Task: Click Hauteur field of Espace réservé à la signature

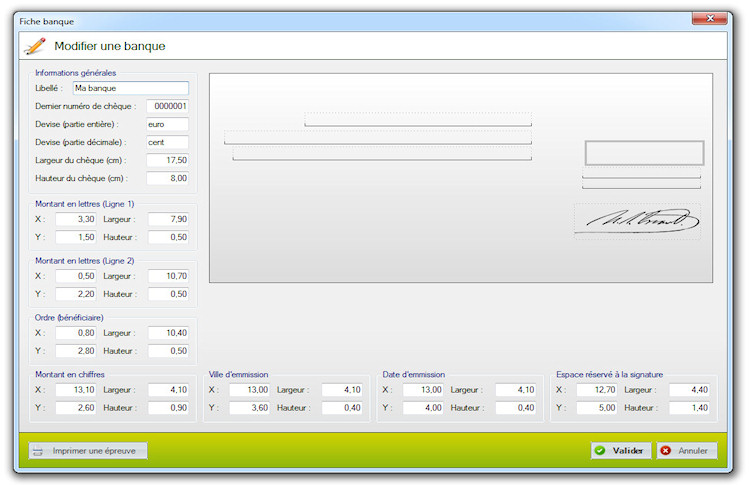Action: pos(689,408)
